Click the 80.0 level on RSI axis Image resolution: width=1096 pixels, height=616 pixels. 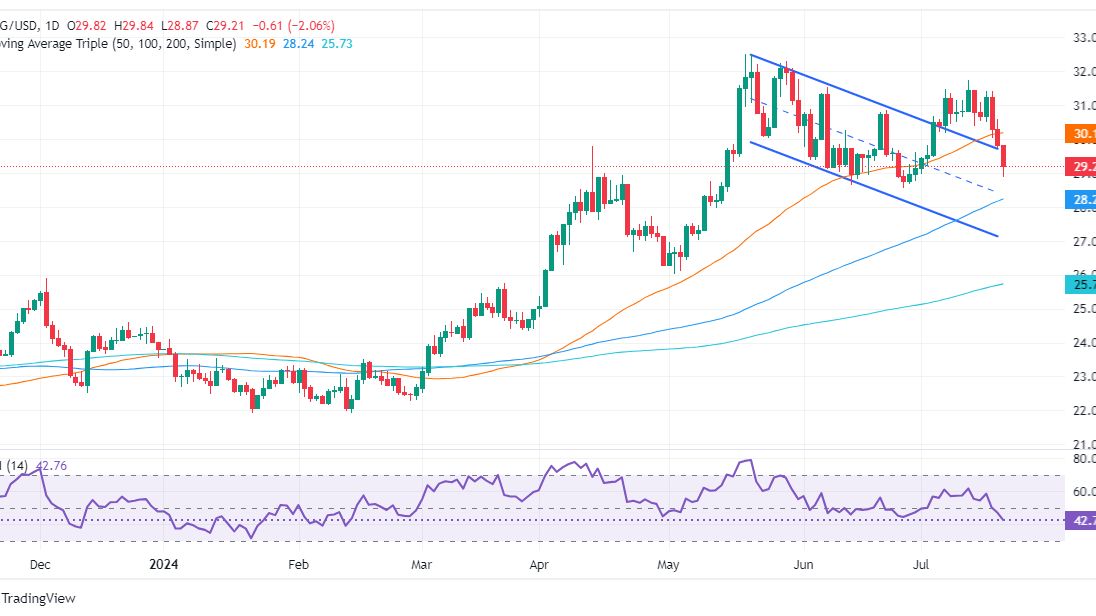click(x=1083, y=458)
